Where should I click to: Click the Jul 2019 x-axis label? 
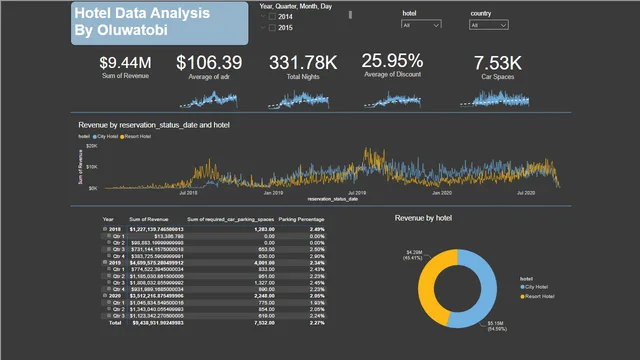[357, 193]
